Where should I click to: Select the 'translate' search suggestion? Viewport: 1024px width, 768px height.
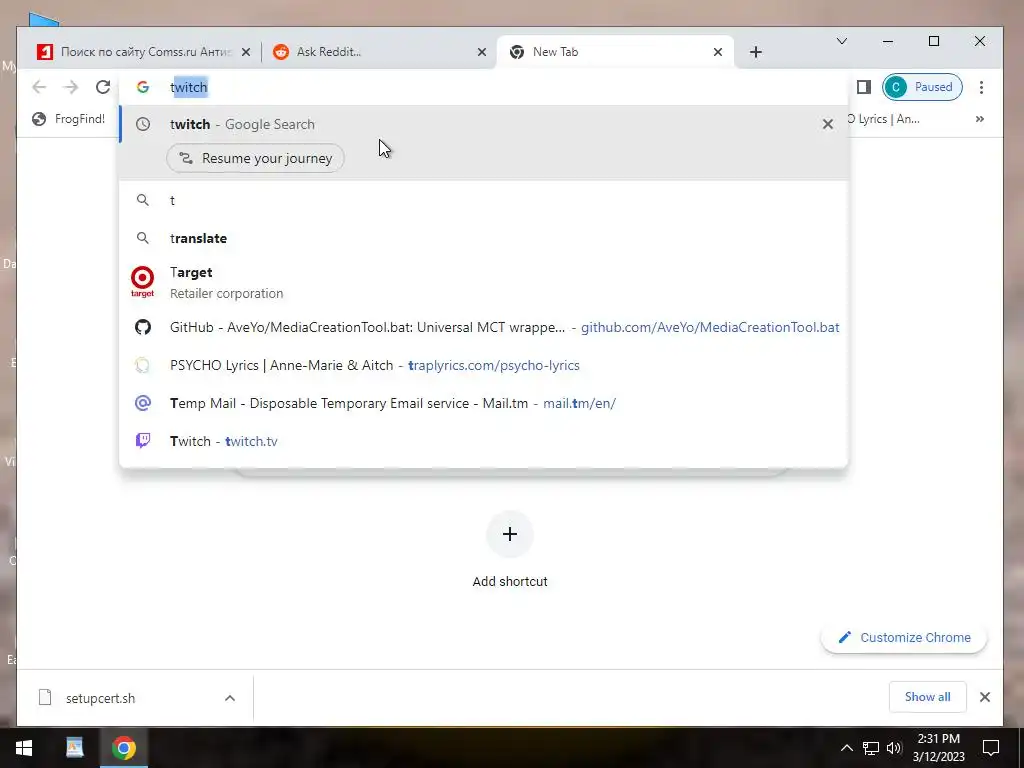point(483,238)
